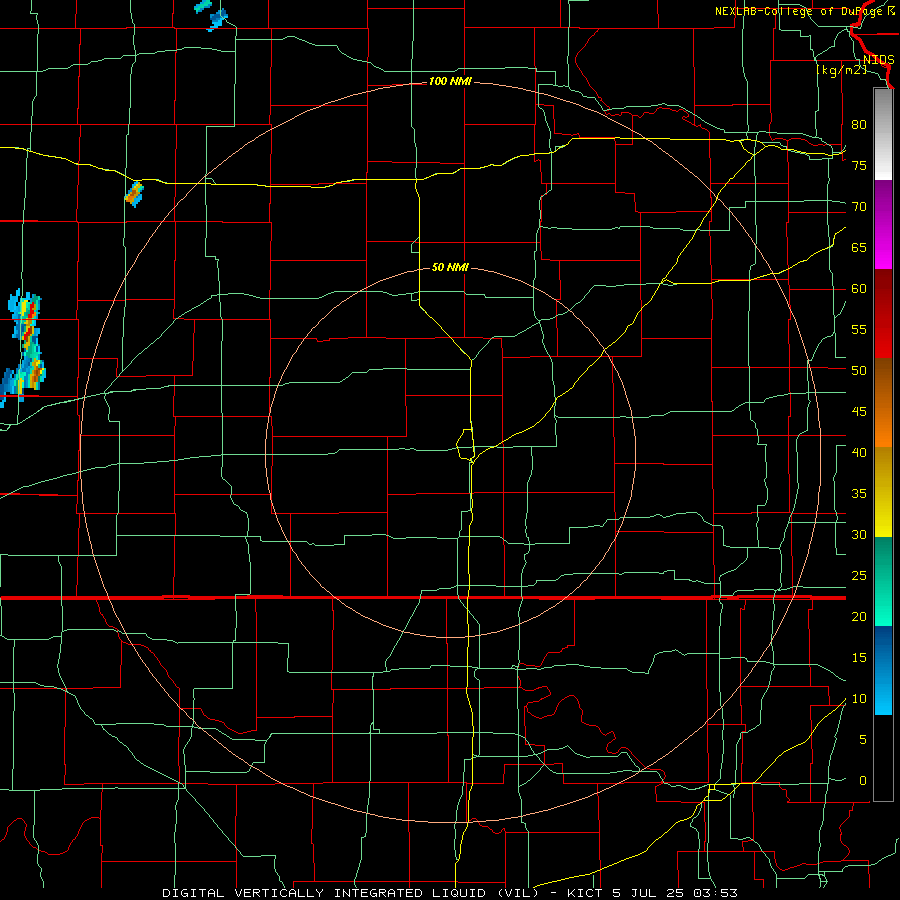This screenshot has width=900, height=900.
Task: Pick the gray-white segment of the color bar
Action: [x=883, y=134]
